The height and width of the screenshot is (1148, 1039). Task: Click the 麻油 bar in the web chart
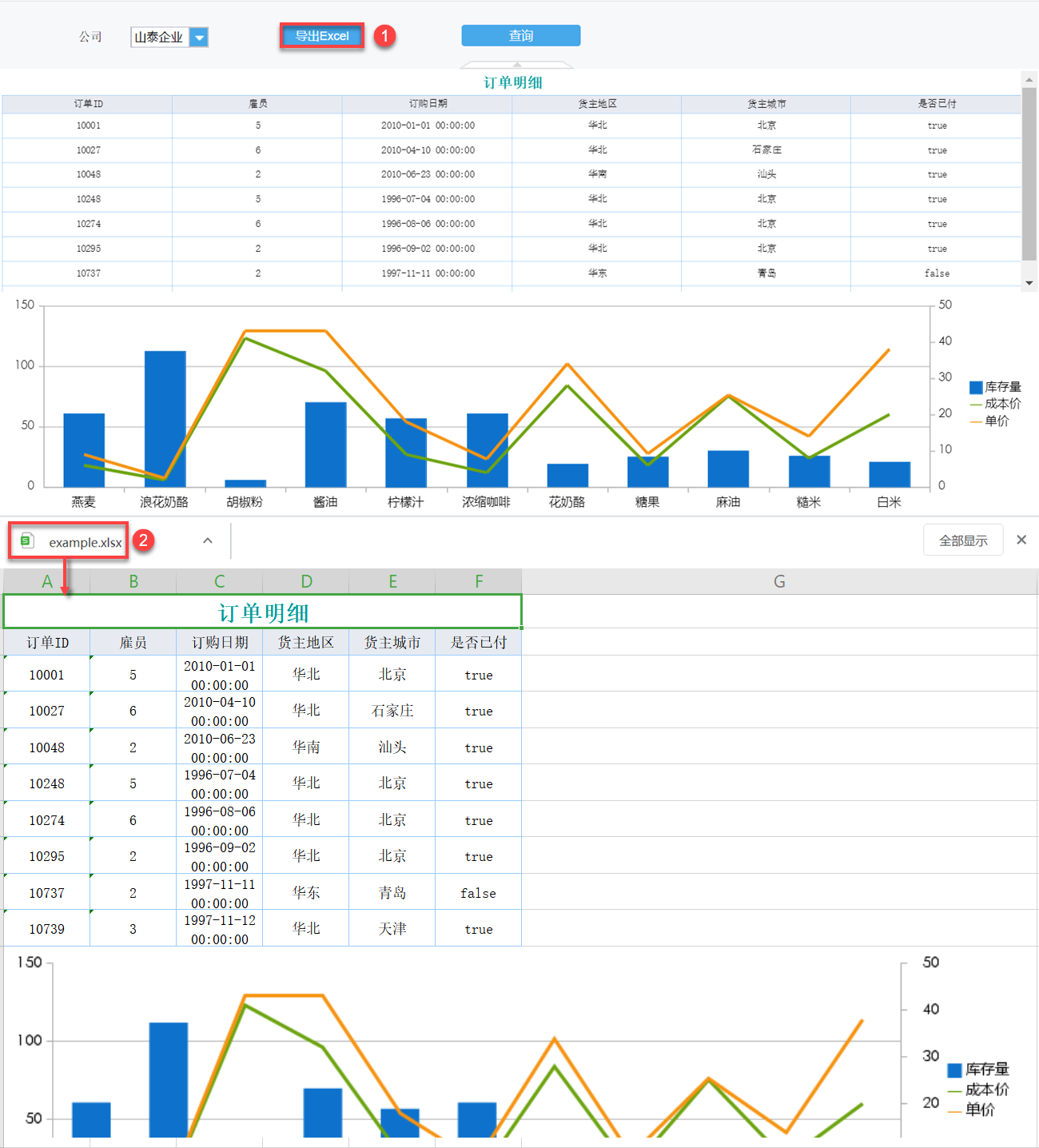728,468
